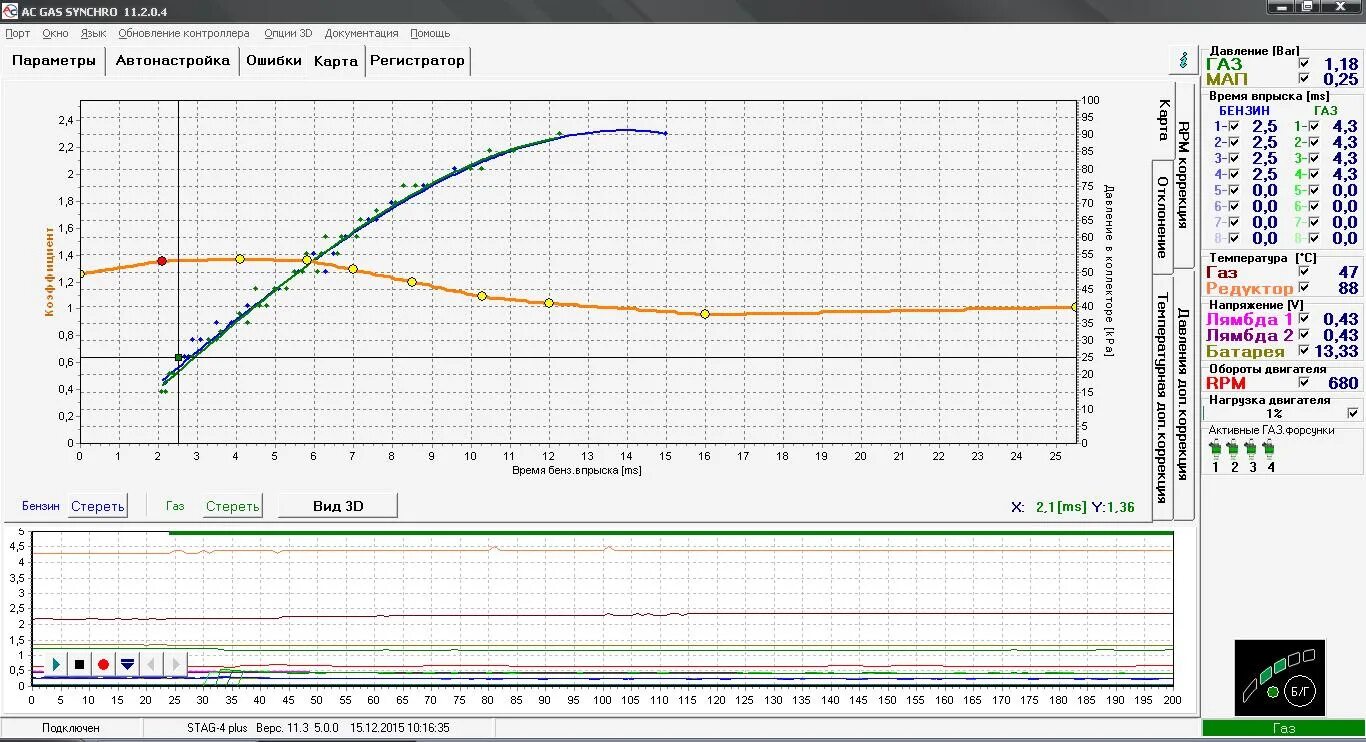Image resolution: width=1366 pixels, height=742 pixels.
Task: Open the Порт menu
Action: (17, 33)
